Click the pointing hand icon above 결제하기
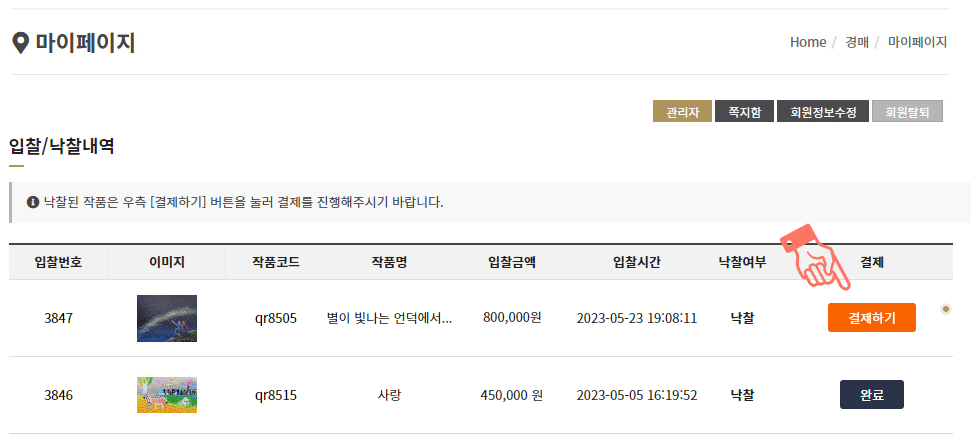971x446 pixels. coord(816,258)
